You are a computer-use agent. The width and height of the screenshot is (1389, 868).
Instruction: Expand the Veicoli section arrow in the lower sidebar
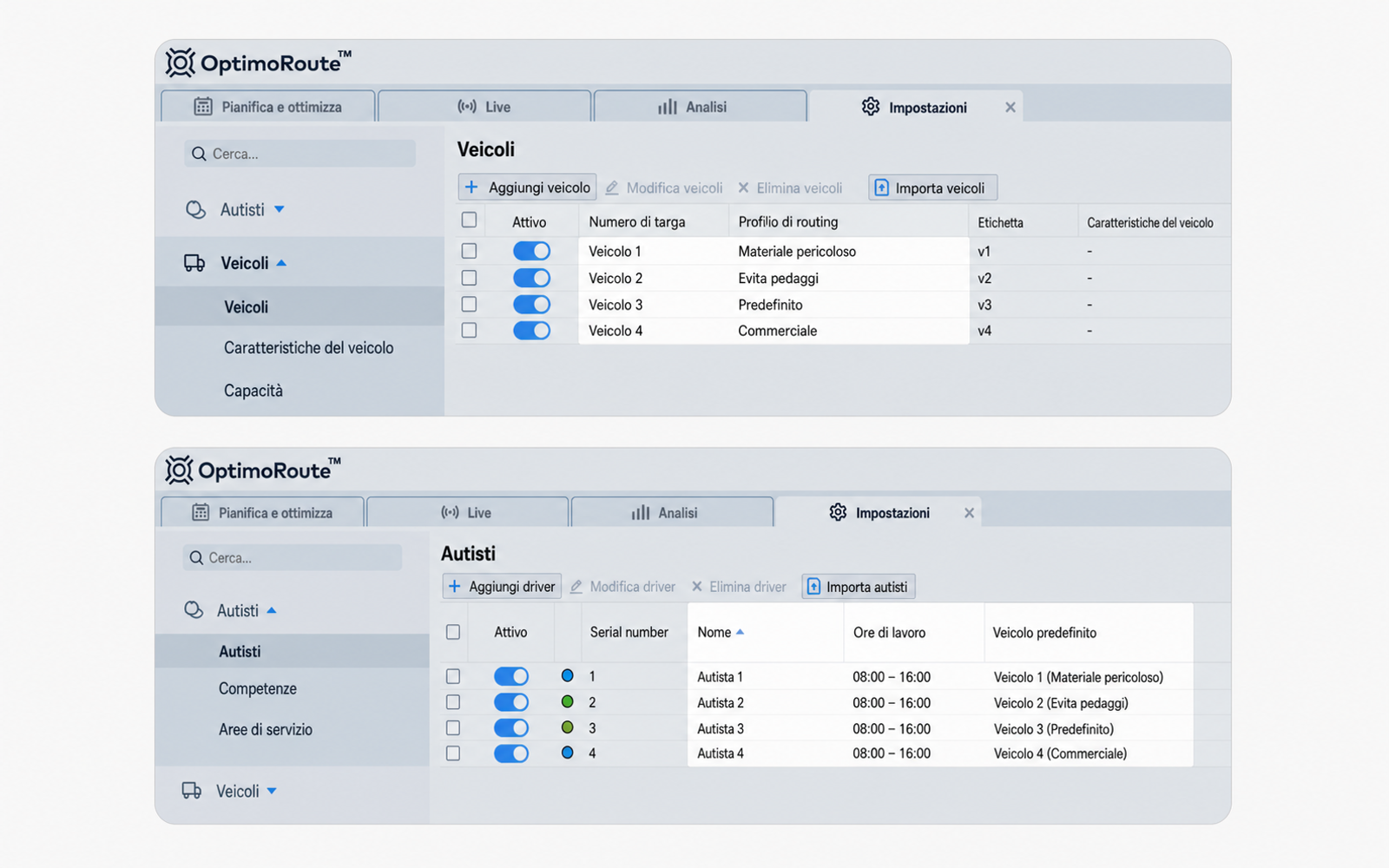click(x=272, y=791)
